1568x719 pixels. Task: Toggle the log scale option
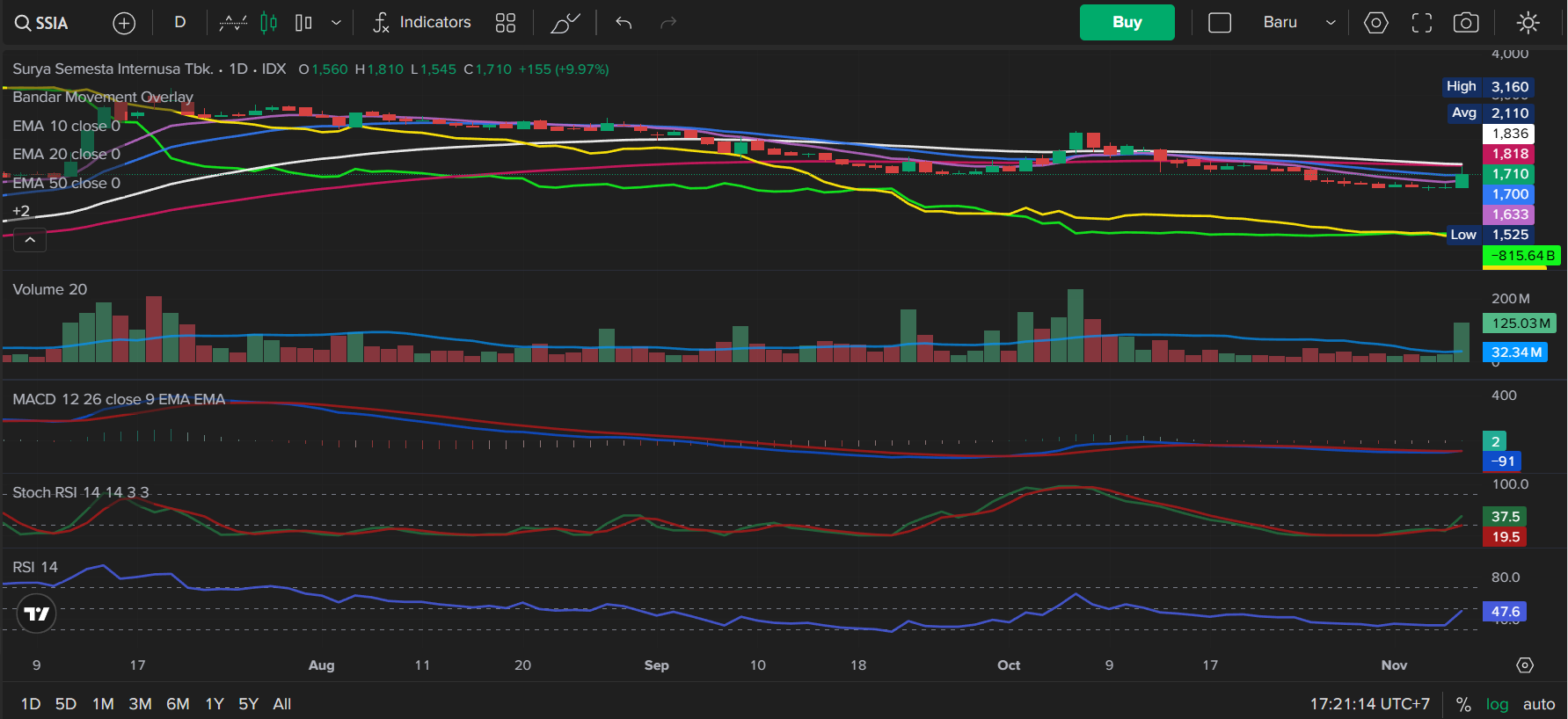coord(1497,704)
